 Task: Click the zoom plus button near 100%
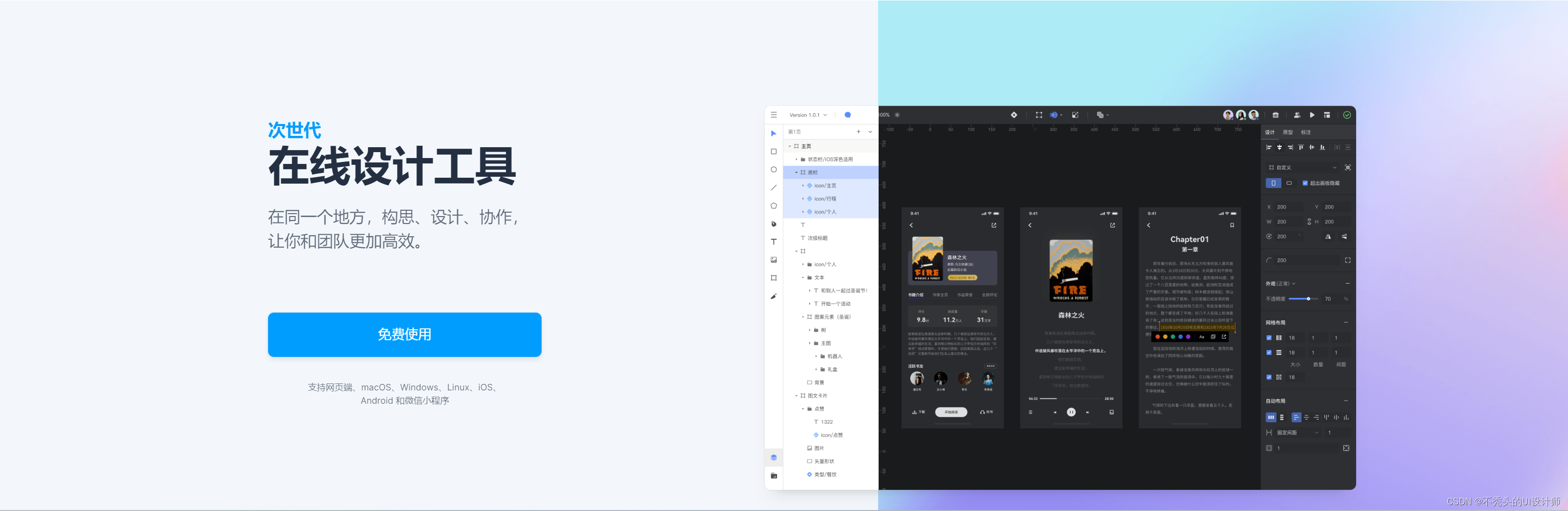tap(897, 115)
